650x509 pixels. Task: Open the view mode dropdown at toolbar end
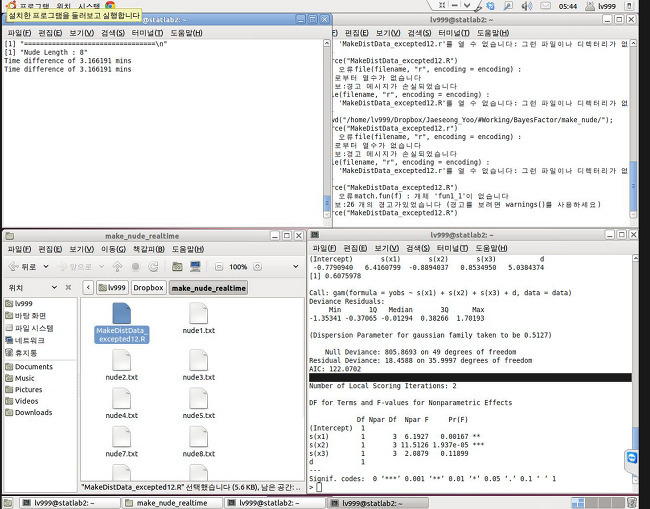click(296, 267)
